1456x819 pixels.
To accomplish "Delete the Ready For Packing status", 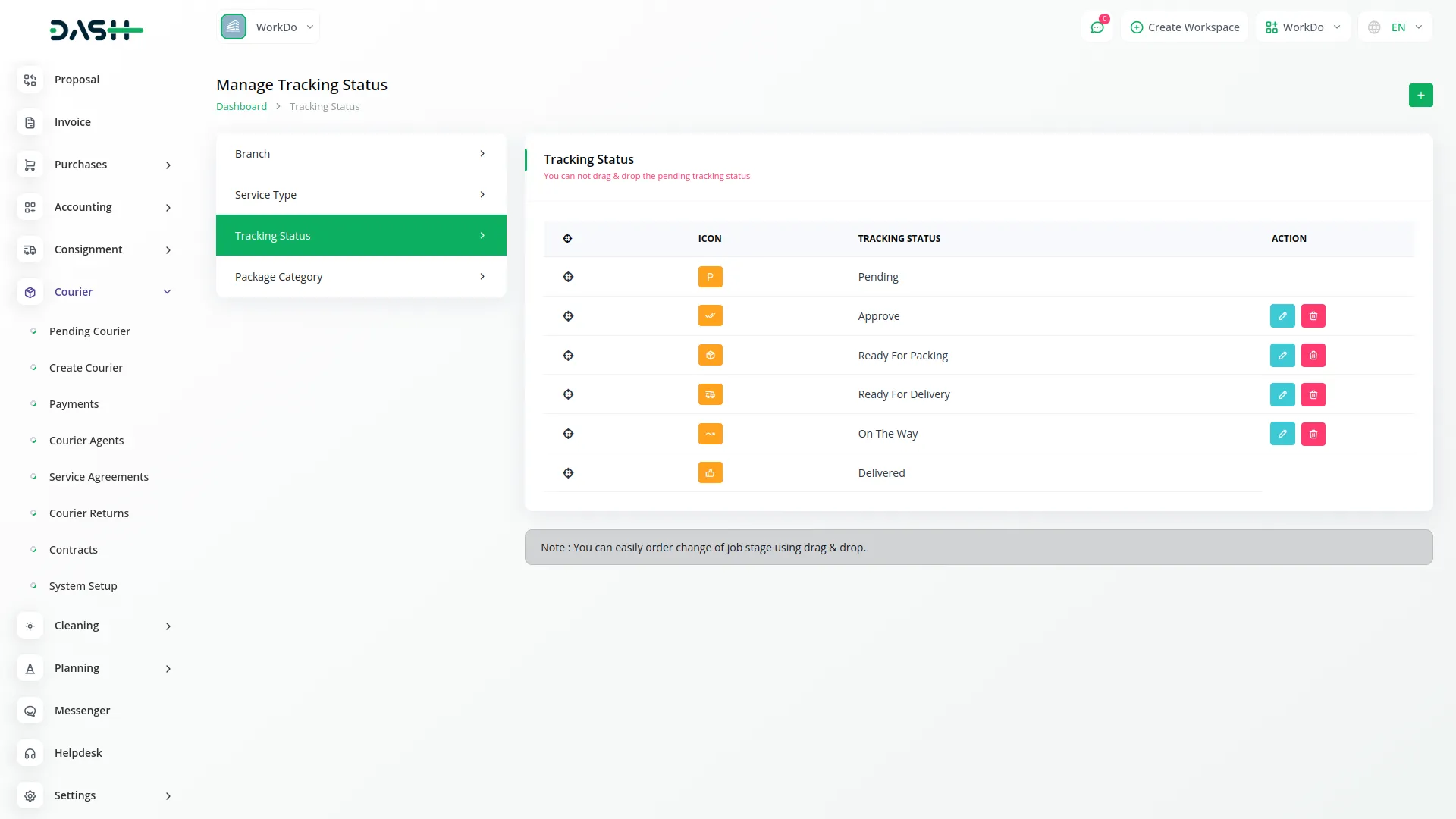I will point(1313,356).
